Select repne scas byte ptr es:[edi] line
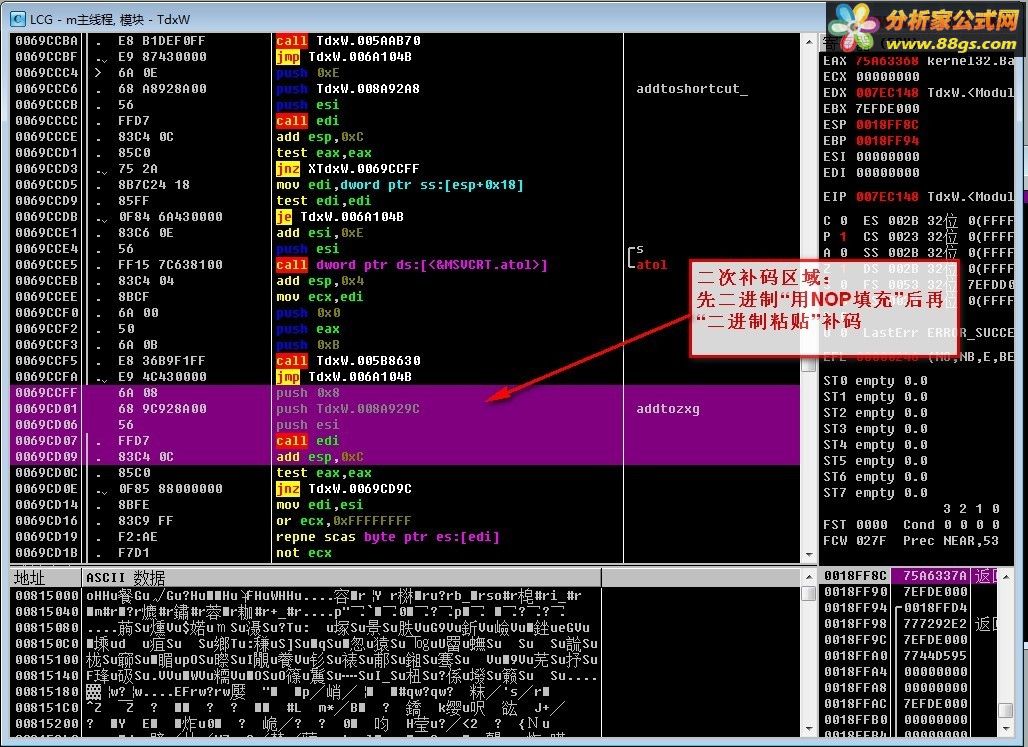1028x747 pixels. 387,536
